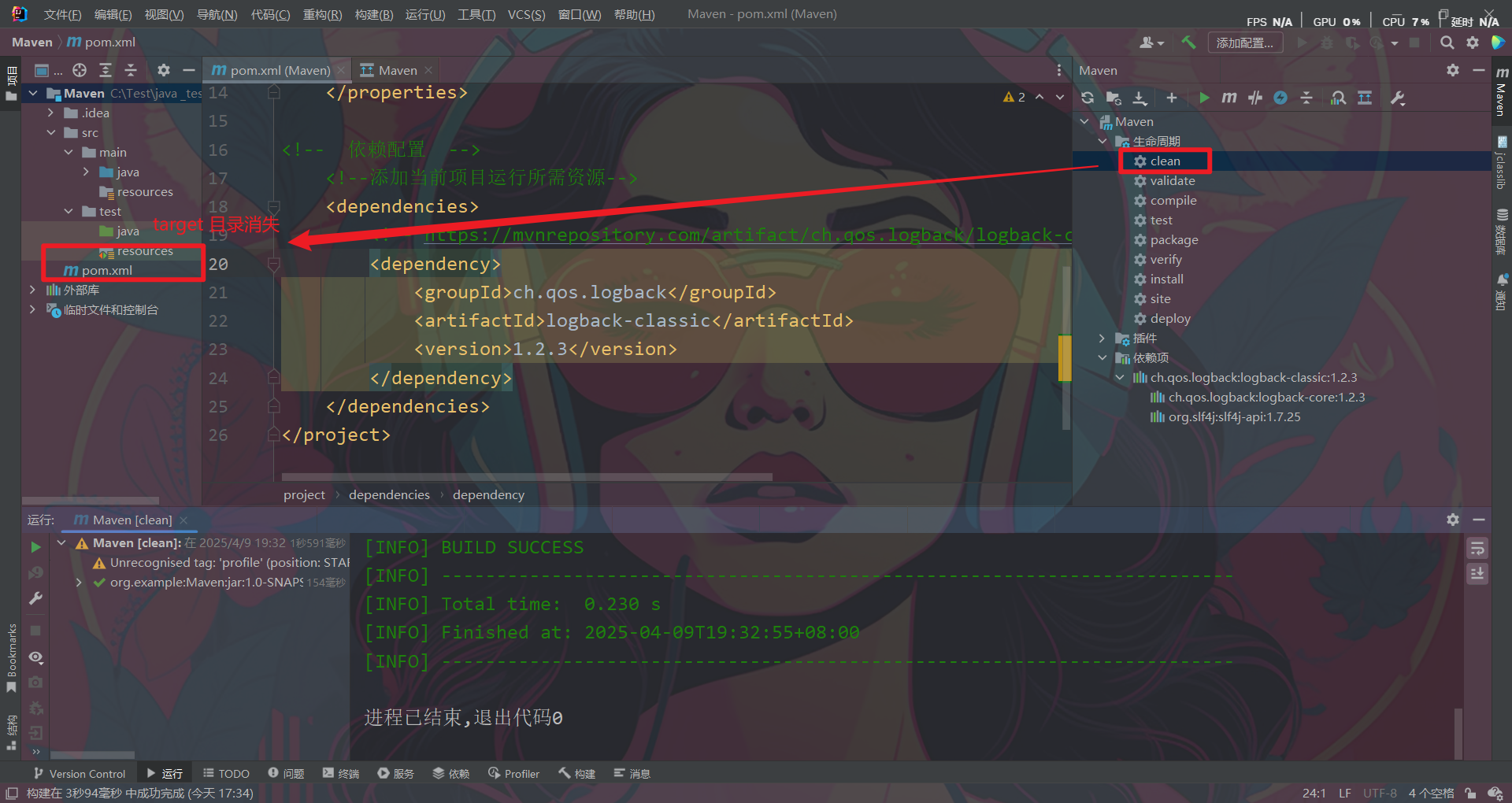Open run panel wrench settings
Screen dimensions: 1512x803
(x=35, y=598)
